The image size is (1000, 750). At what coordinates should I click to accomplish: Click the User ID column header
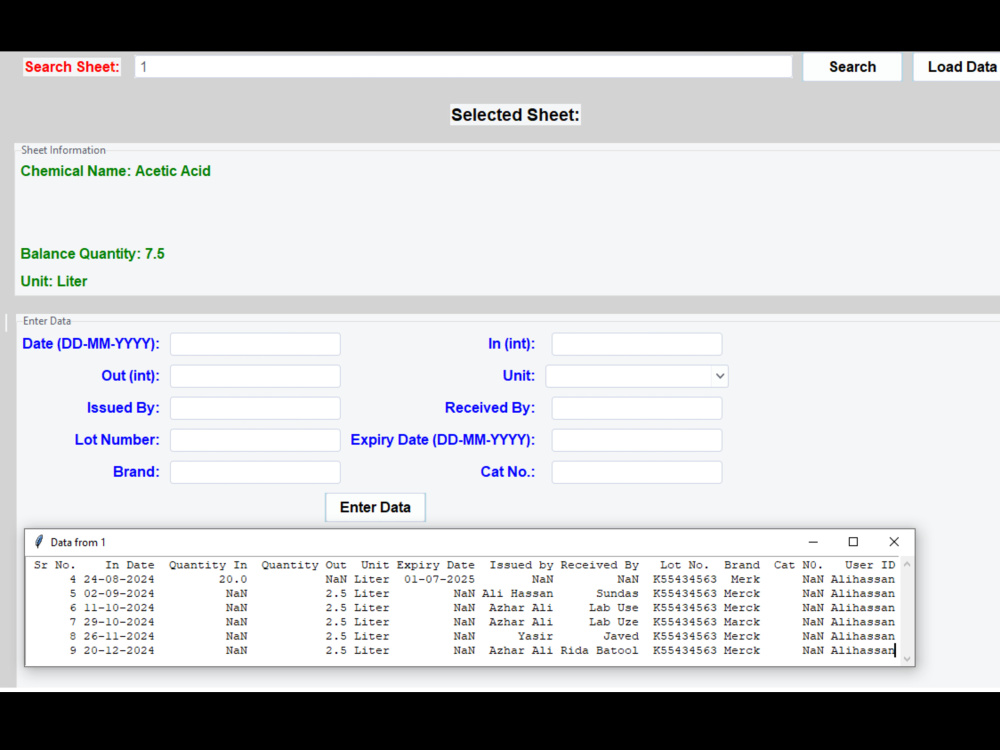[x=870, y=565]
